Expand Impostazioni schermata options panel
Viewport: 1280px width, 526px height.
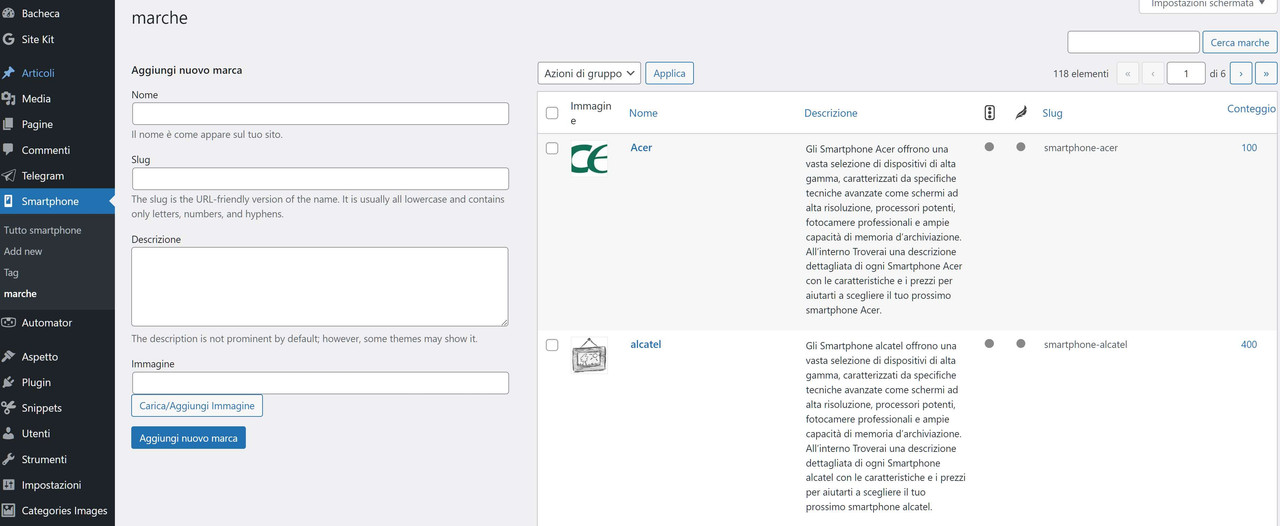coord(1209,5)
